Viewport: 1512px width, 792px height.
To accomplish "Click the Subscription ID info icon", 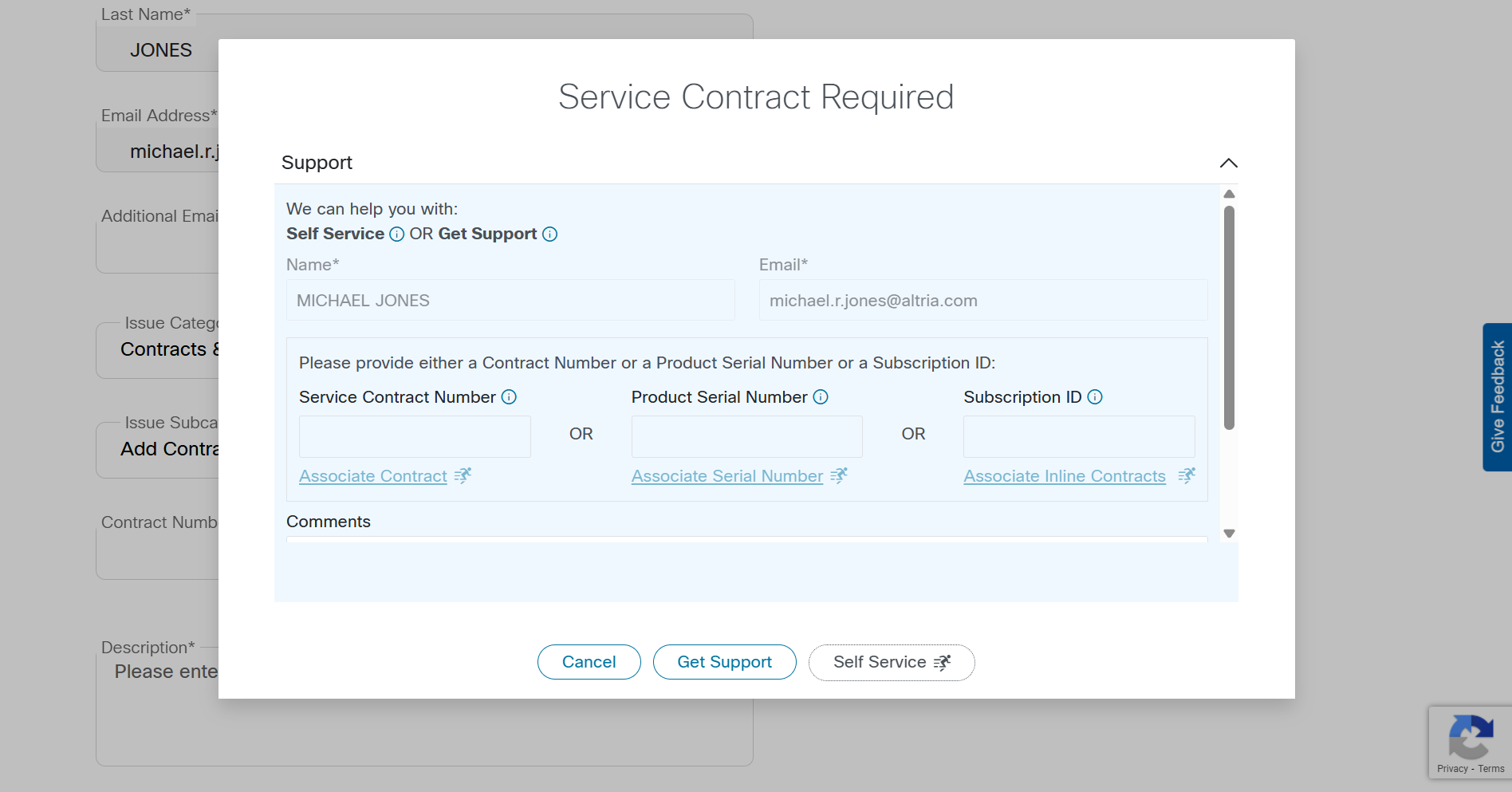I will 1095,397.
